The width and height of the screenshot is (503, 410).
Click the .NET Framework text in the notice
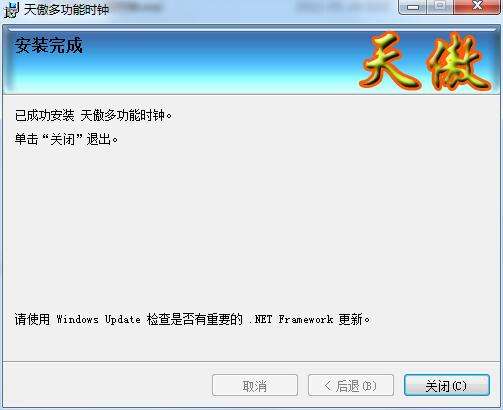[291, 319]
